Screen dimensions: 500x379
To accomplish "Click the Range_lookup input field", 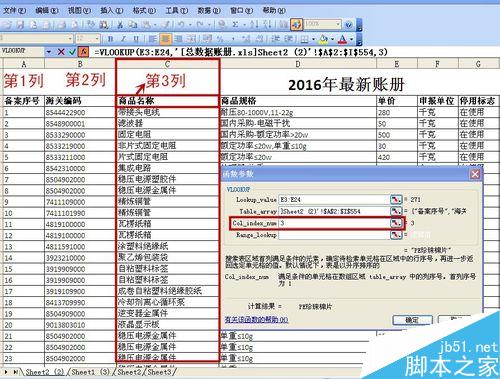I will coord(334,235).
